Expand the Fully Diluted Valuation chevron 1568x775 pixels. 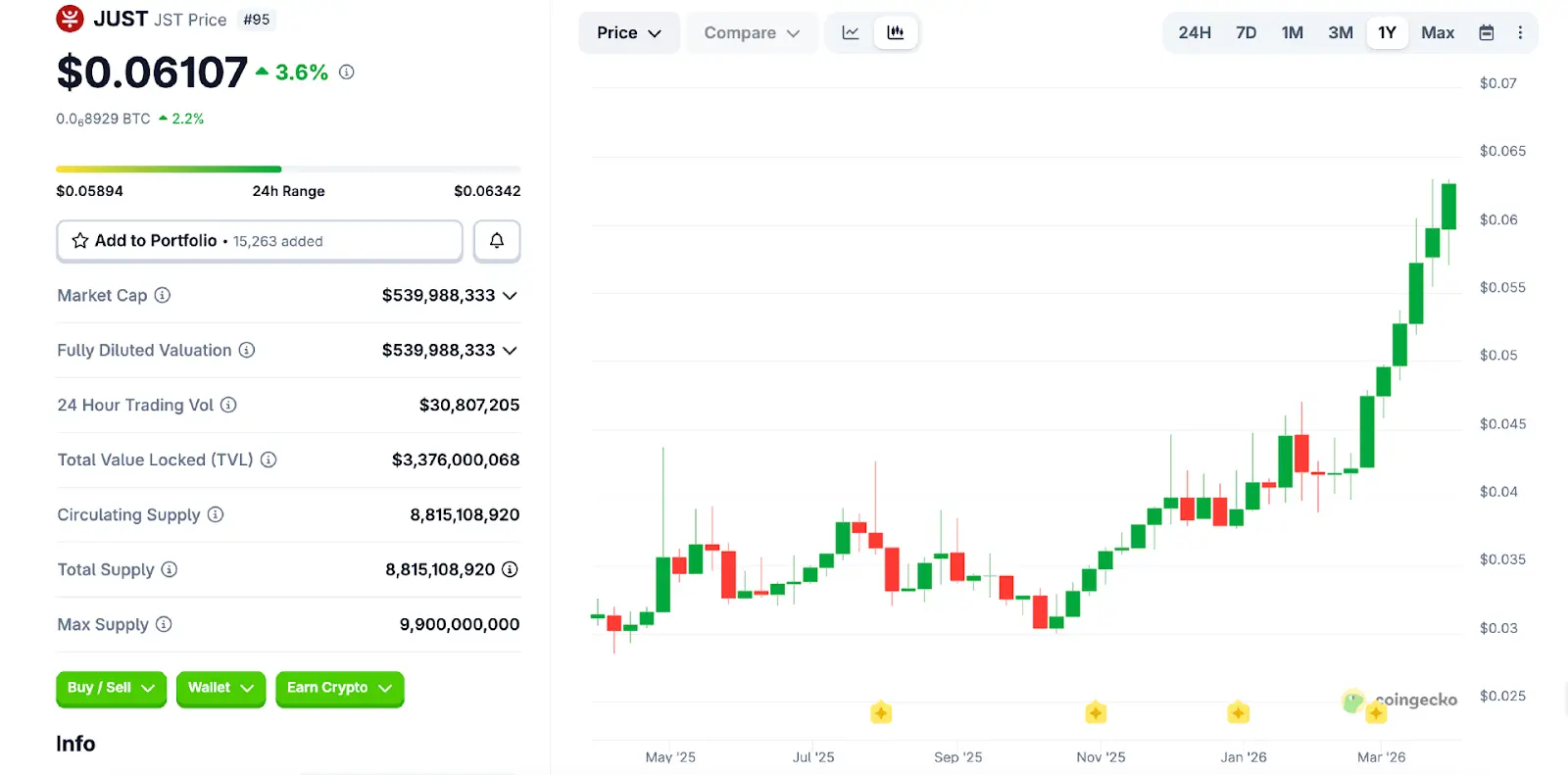(x=510, y=351)
